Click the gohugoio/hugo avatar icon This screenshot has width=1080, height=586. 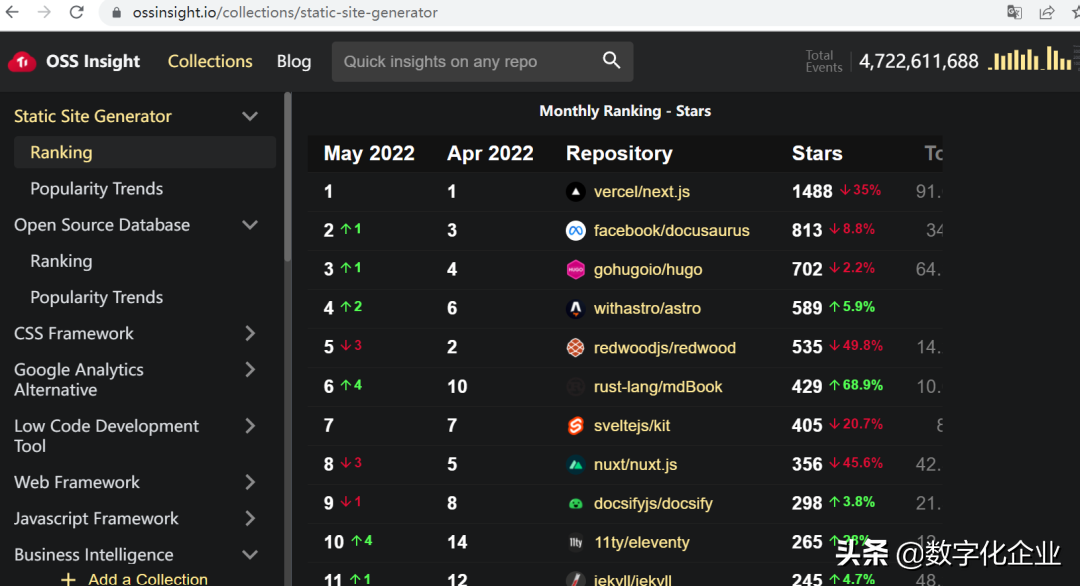point(575,270)
